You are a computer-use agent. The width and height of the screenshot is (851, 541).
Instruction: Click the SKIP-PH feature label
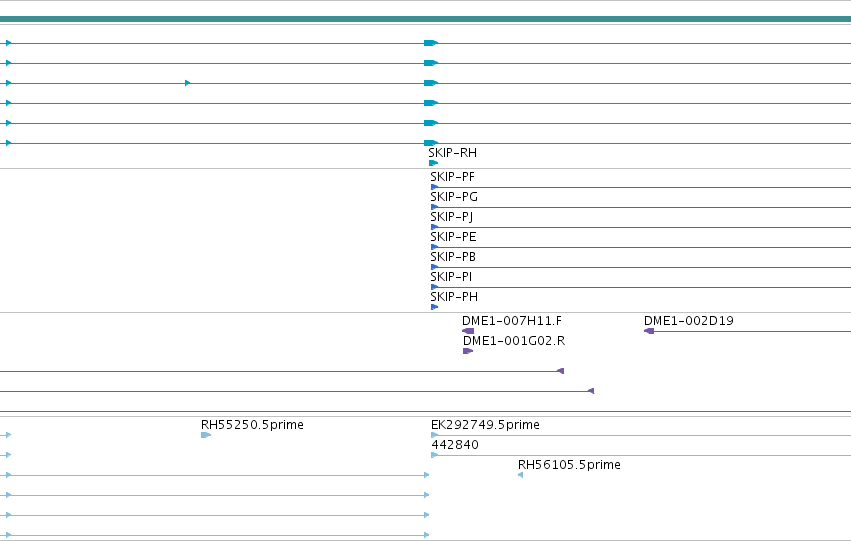click(454, 297)
